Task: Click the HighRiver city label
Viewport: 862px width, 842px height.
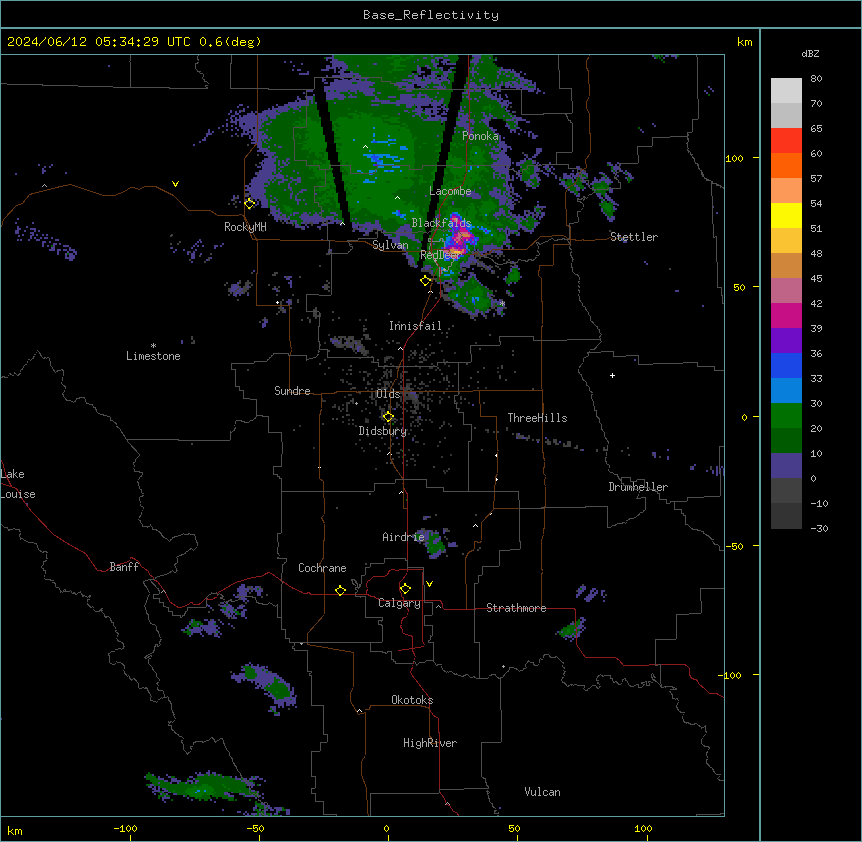Action: 430,743
